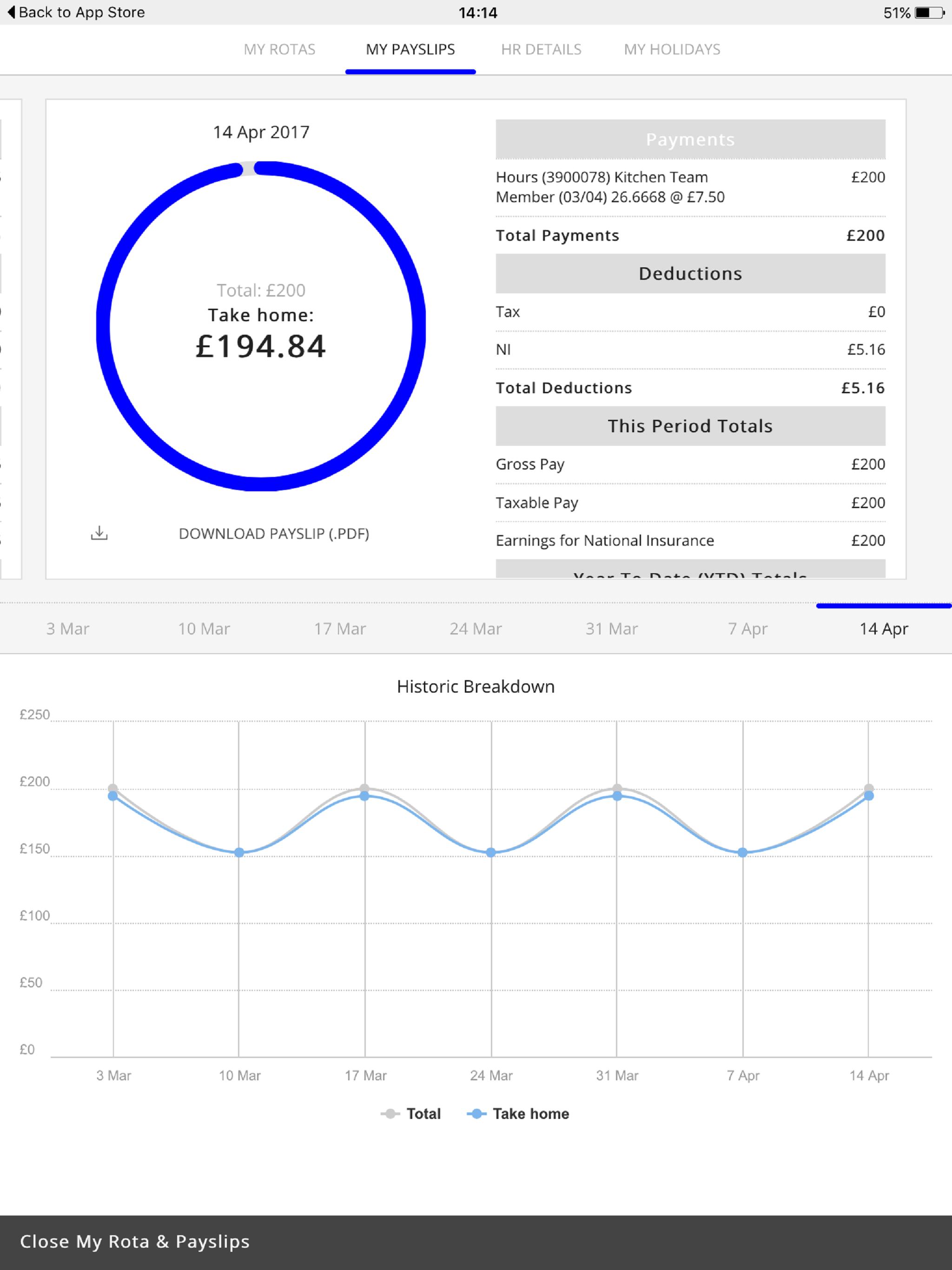952x1270 pixels.
Task: Click Earnings for National Insurance row
Action: coord(690,540)
